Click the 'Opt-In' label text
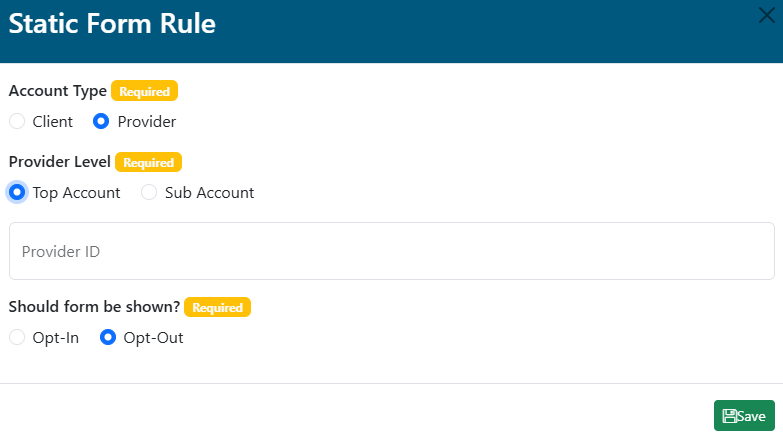 pyautogui.click(x=56, y=338)
